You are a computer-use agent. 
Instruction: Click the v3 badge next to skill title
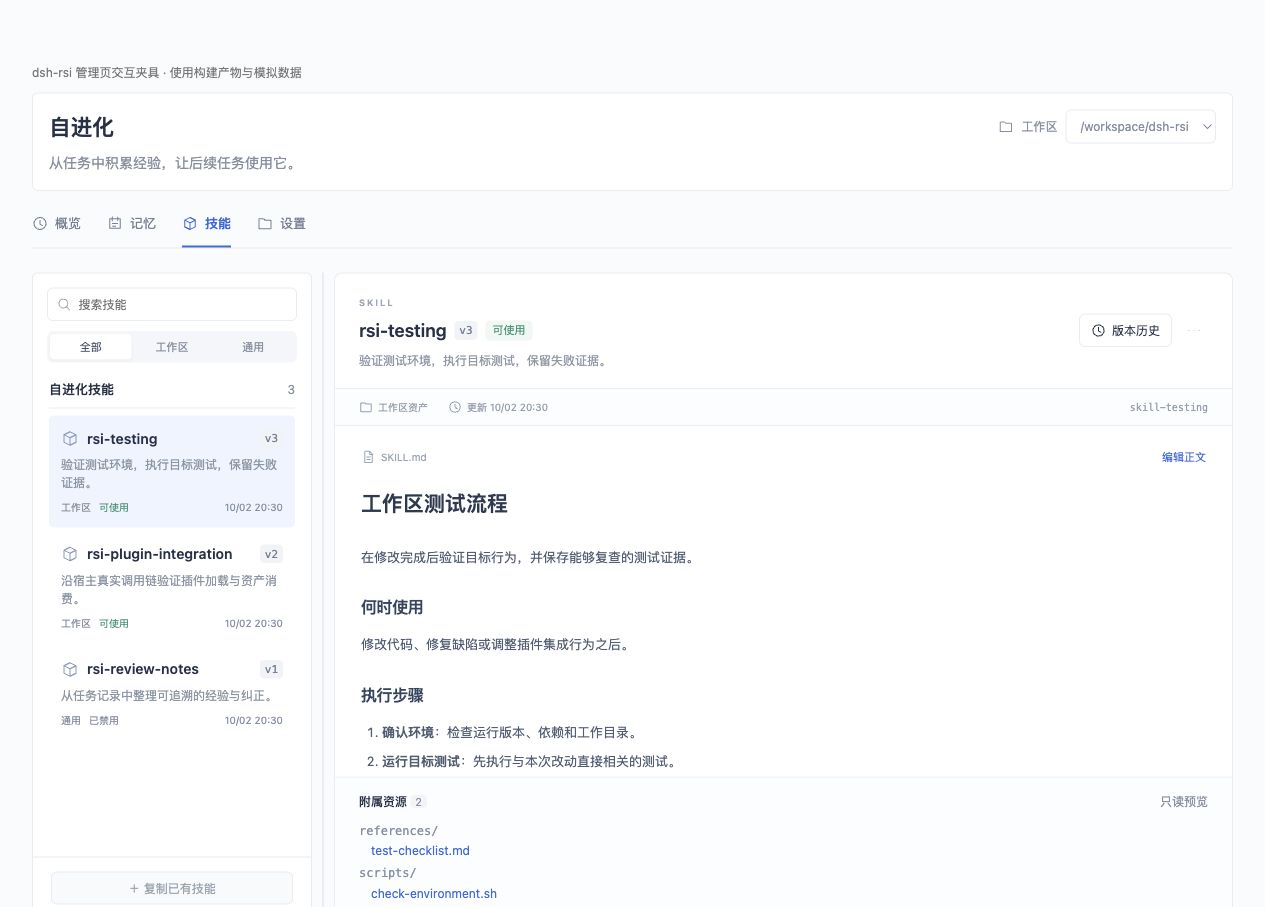point(466,330)
